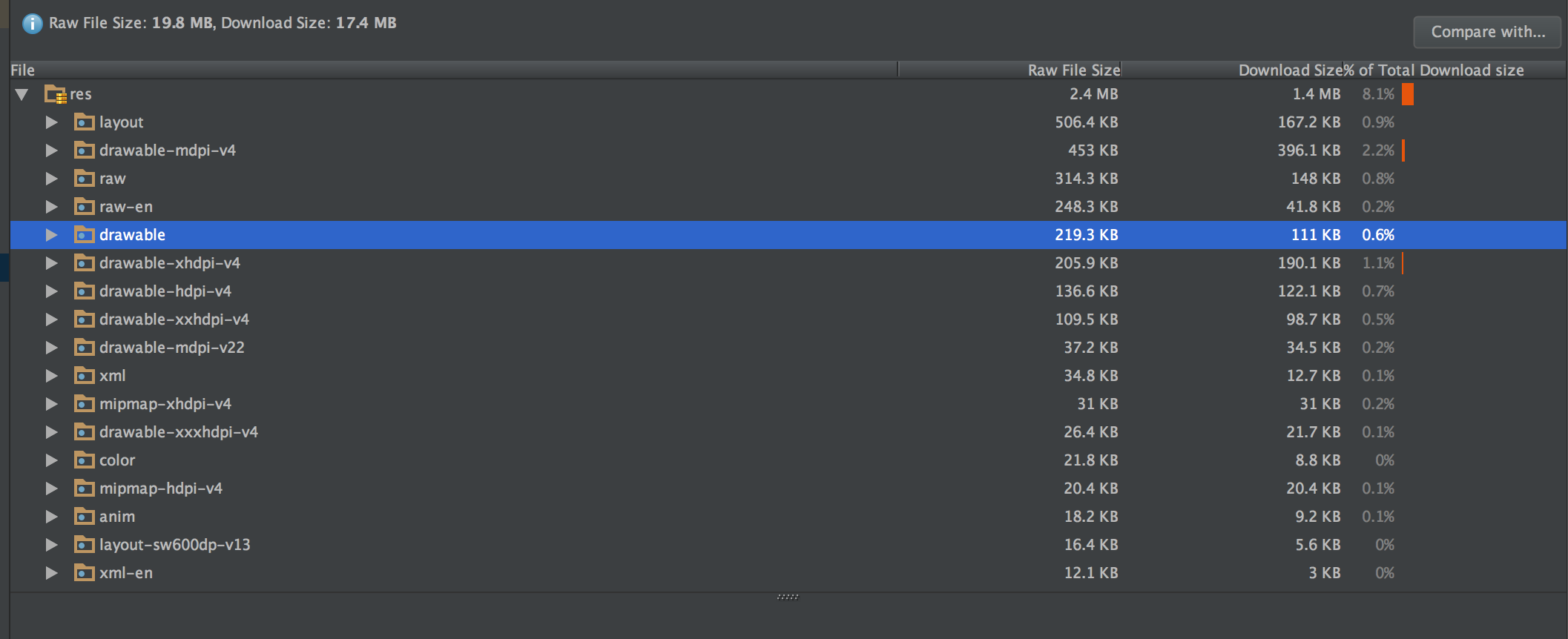Collapse the res folder tree
This screenshot has width=1568, height=639.
coord(22,94)
